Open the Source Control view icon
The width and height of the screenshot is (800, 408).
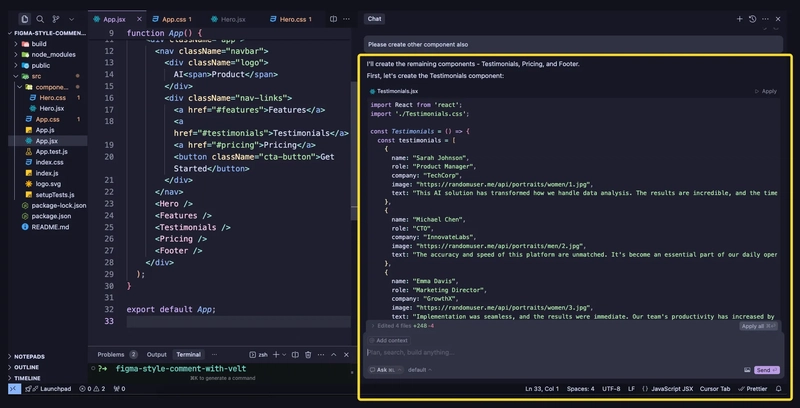click(x=56, y=19)
